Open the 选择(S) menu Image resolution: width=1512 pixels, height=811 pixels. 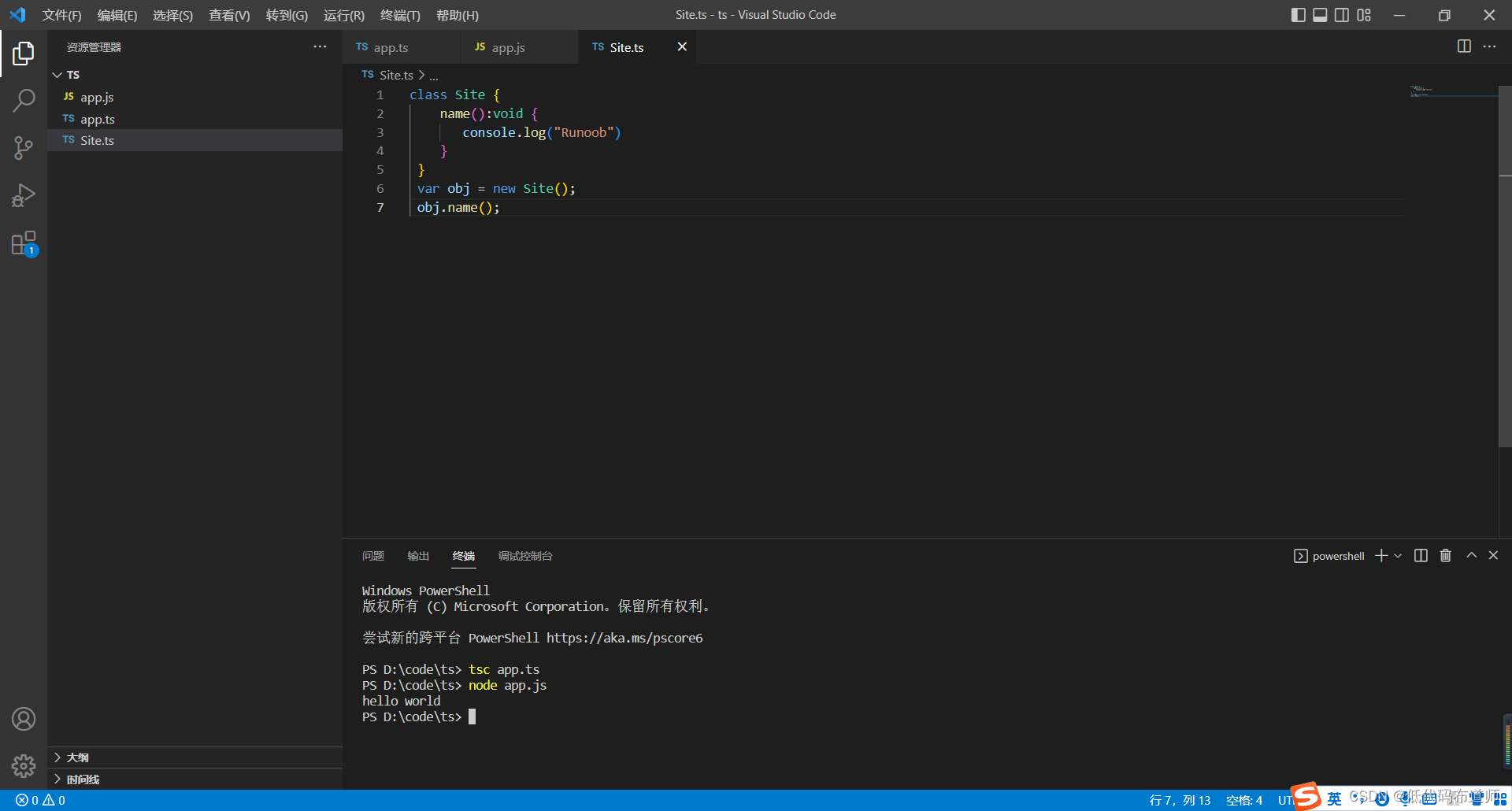point(172,15)
